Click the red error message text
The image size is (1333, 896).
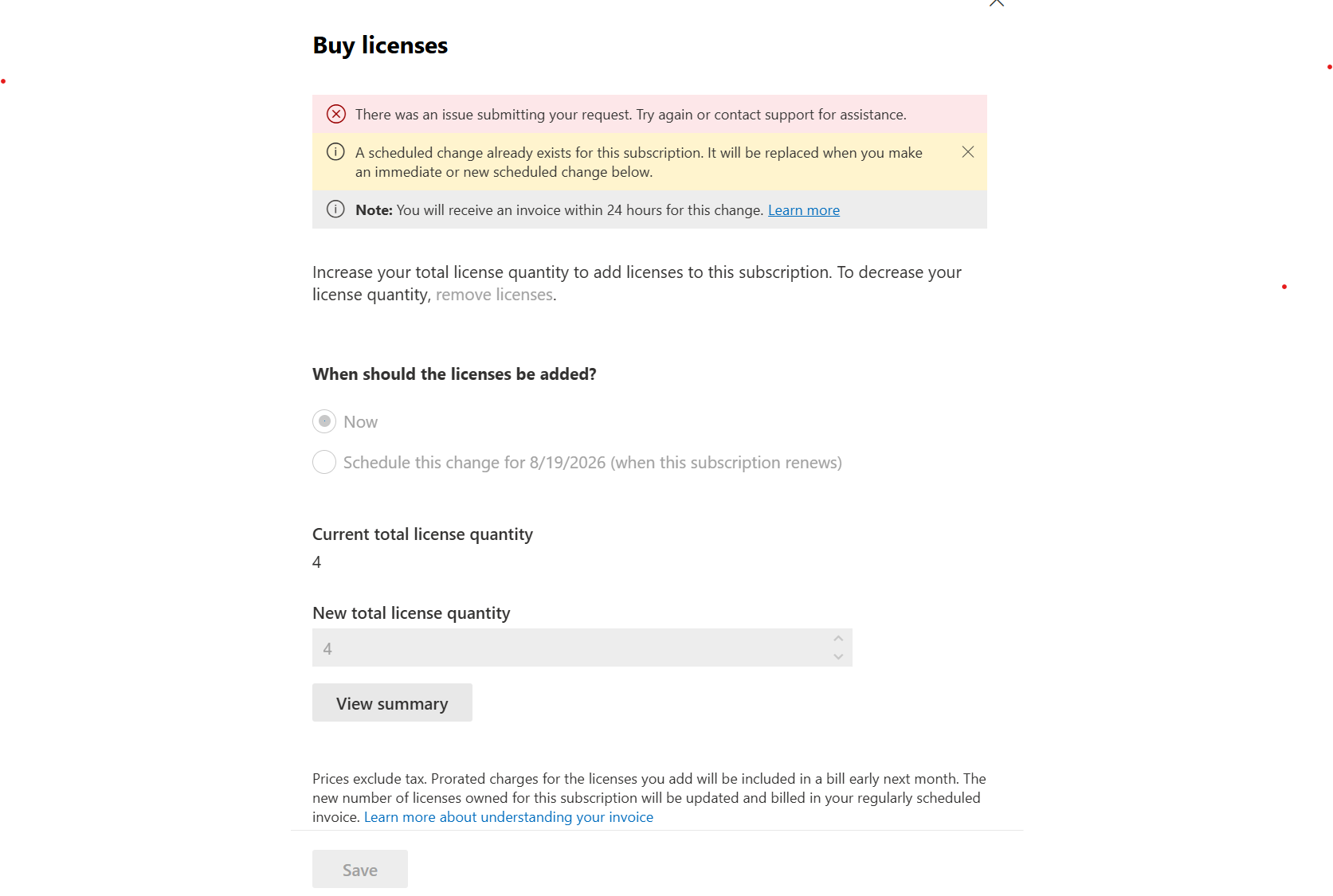[630, 115]
